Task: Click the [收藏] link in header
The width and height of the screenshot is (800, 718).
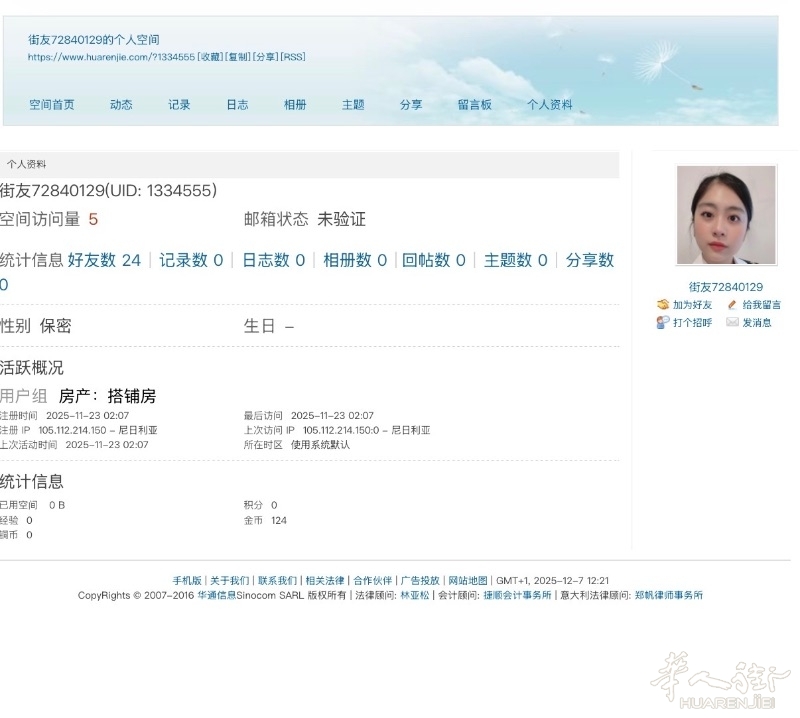Action: pos(210,57)
